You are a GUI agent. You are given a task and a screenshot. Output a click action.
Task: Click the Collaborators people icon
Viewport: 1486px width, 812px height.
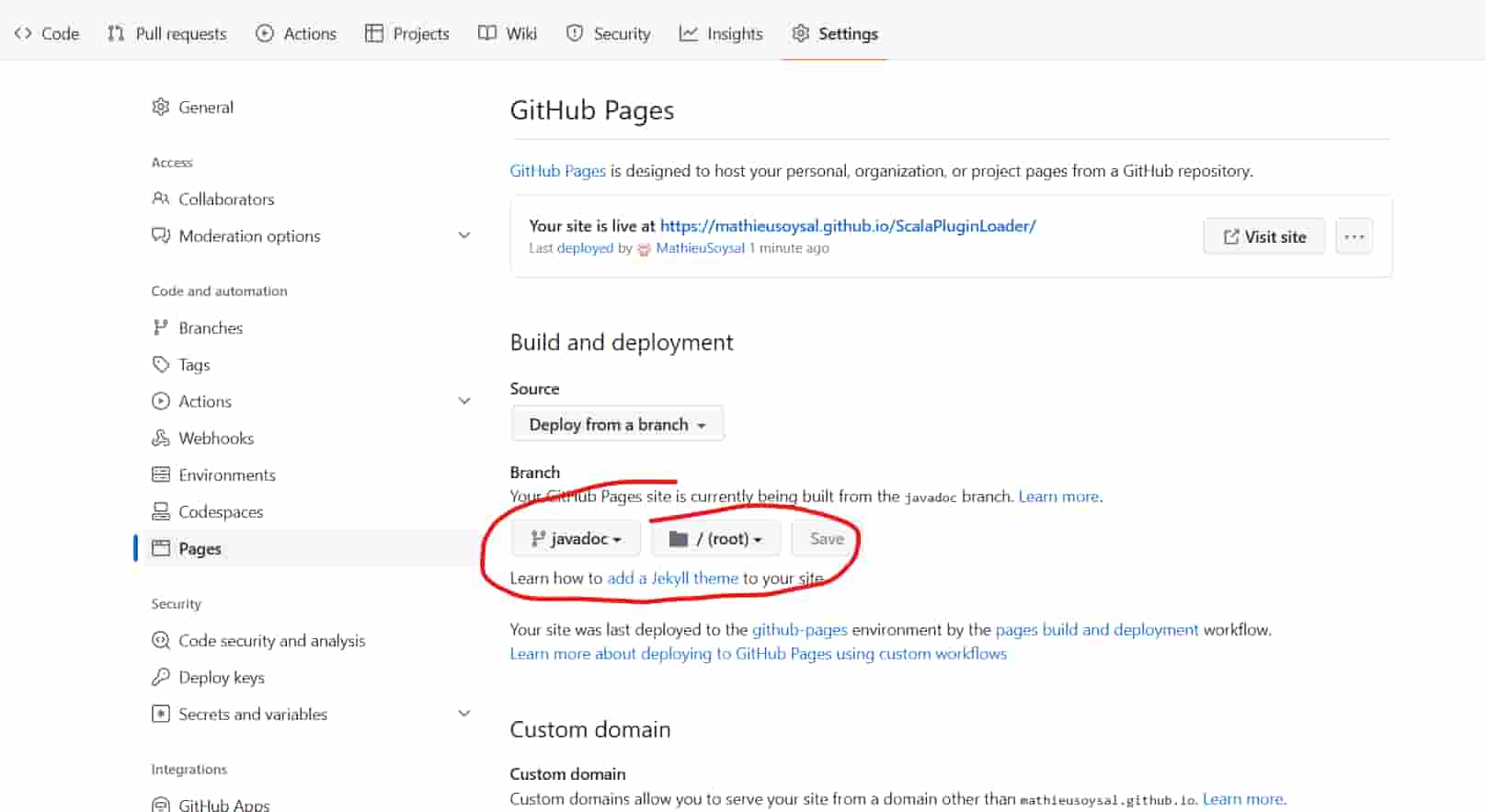click(x=161, y=199)
